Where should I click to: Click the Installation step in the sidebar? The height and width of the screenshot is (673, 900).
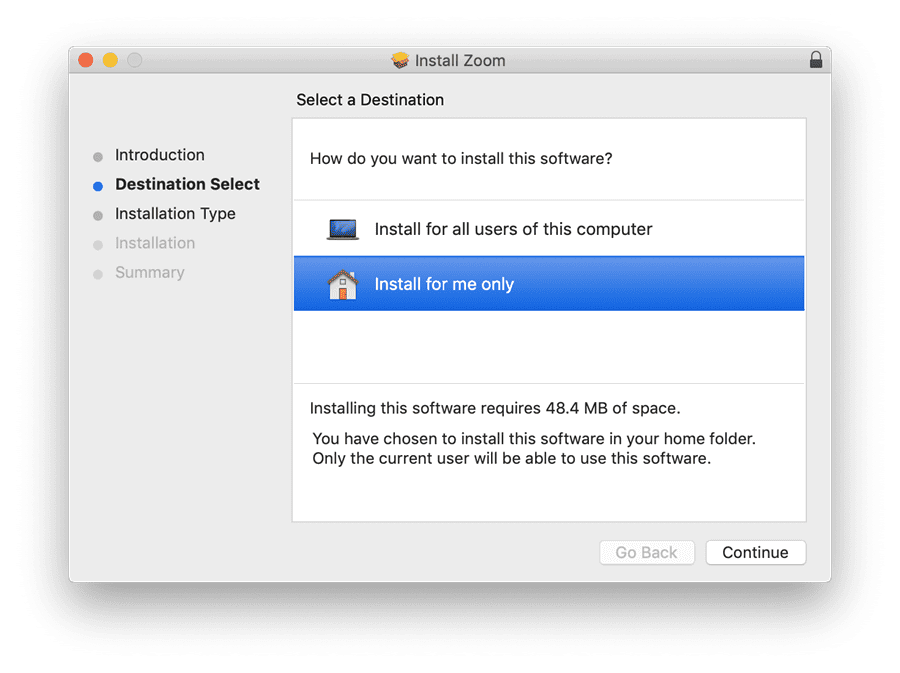click(156, 243)
